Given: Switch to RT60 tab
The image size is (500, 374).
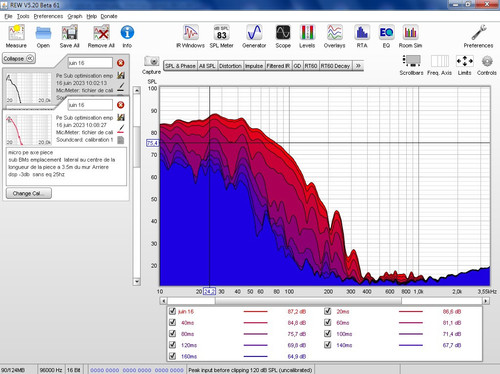Looking at the screenshot, I should 311,66.
